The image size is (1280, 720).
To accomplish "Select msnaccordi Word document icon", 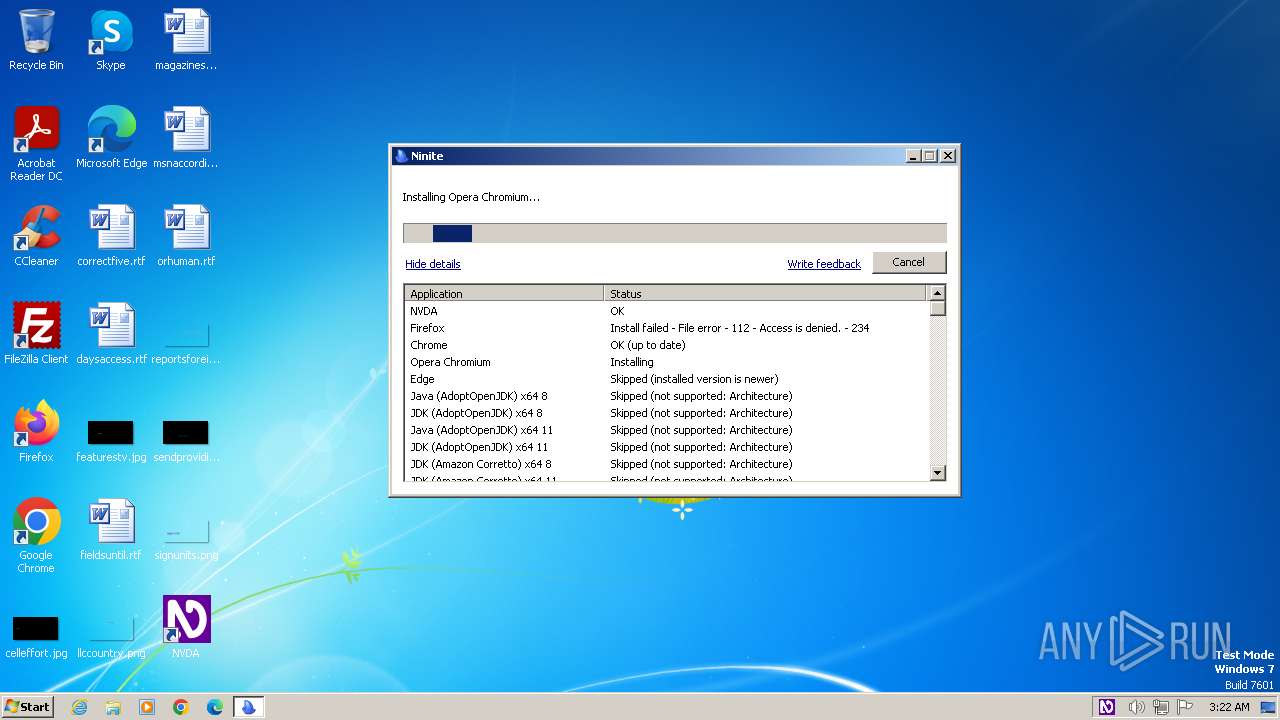I will click(186, 138).
